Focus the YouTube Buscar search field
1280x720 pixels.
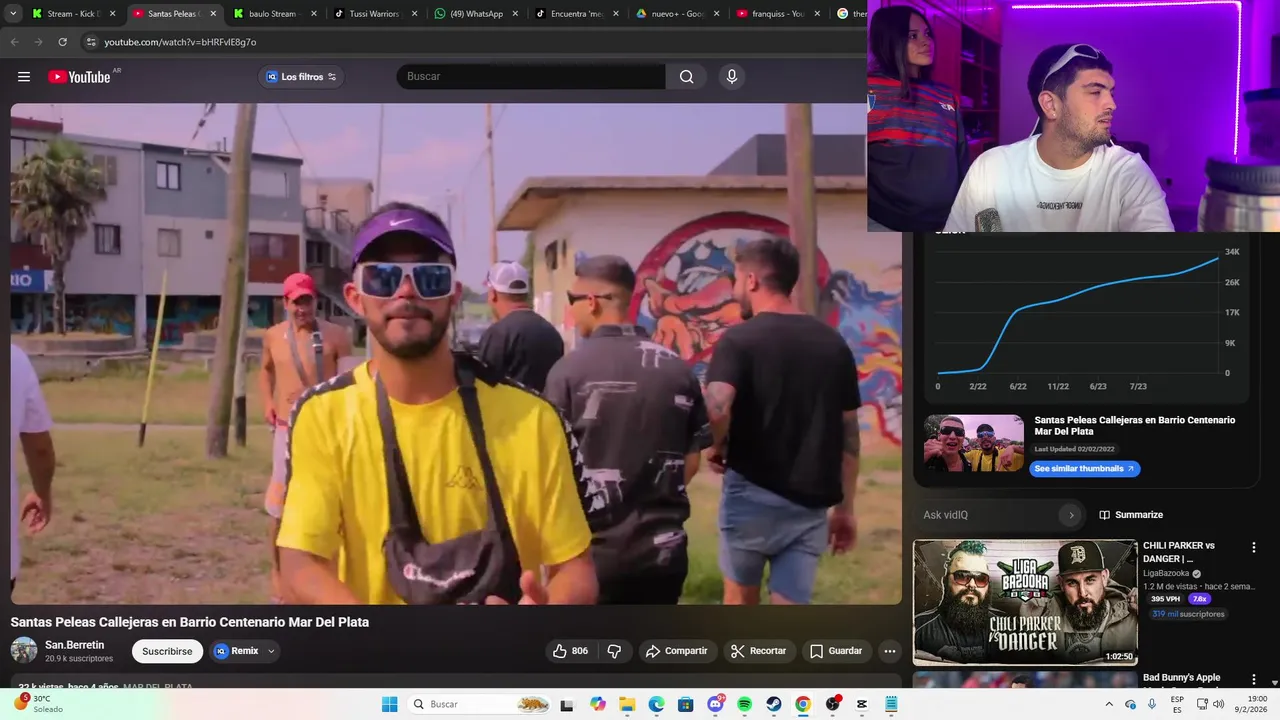(x=531, y=77)
